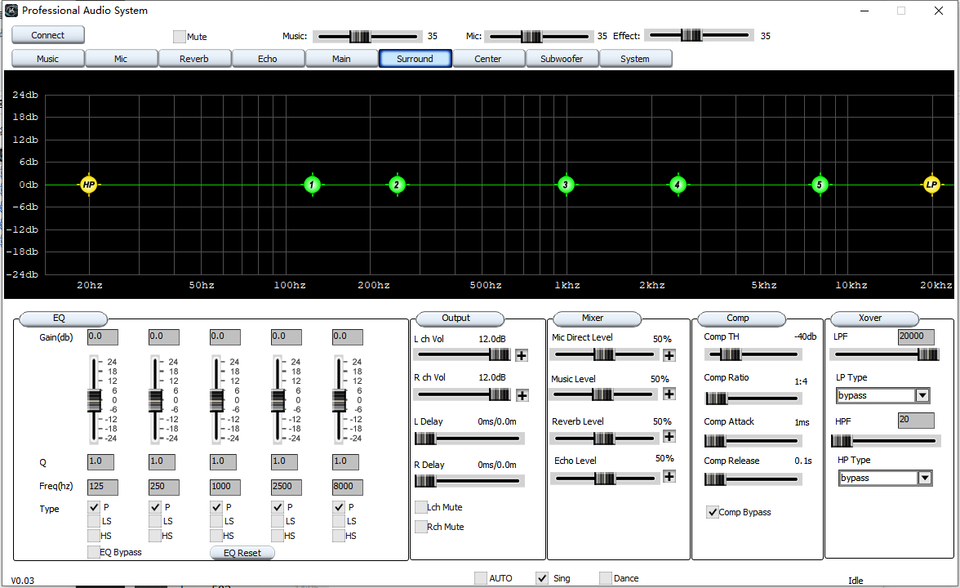Toggle the Comp Bypass checkbox
The width and height of the screenshot is (960, 588).
click(x=712, y=512)
